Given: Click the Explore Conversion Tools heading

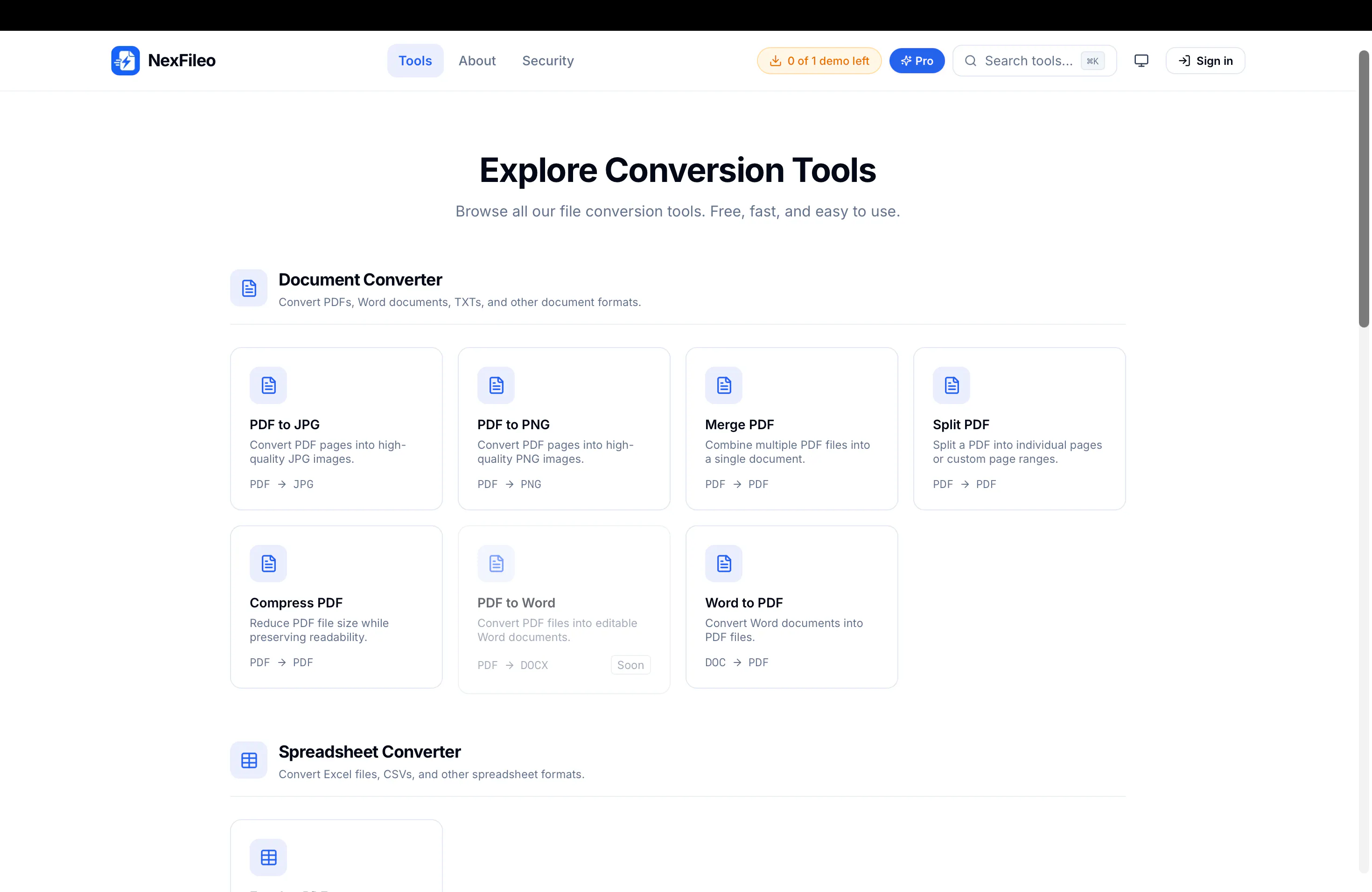Looking at the screenshot, I should pos(677,170).
